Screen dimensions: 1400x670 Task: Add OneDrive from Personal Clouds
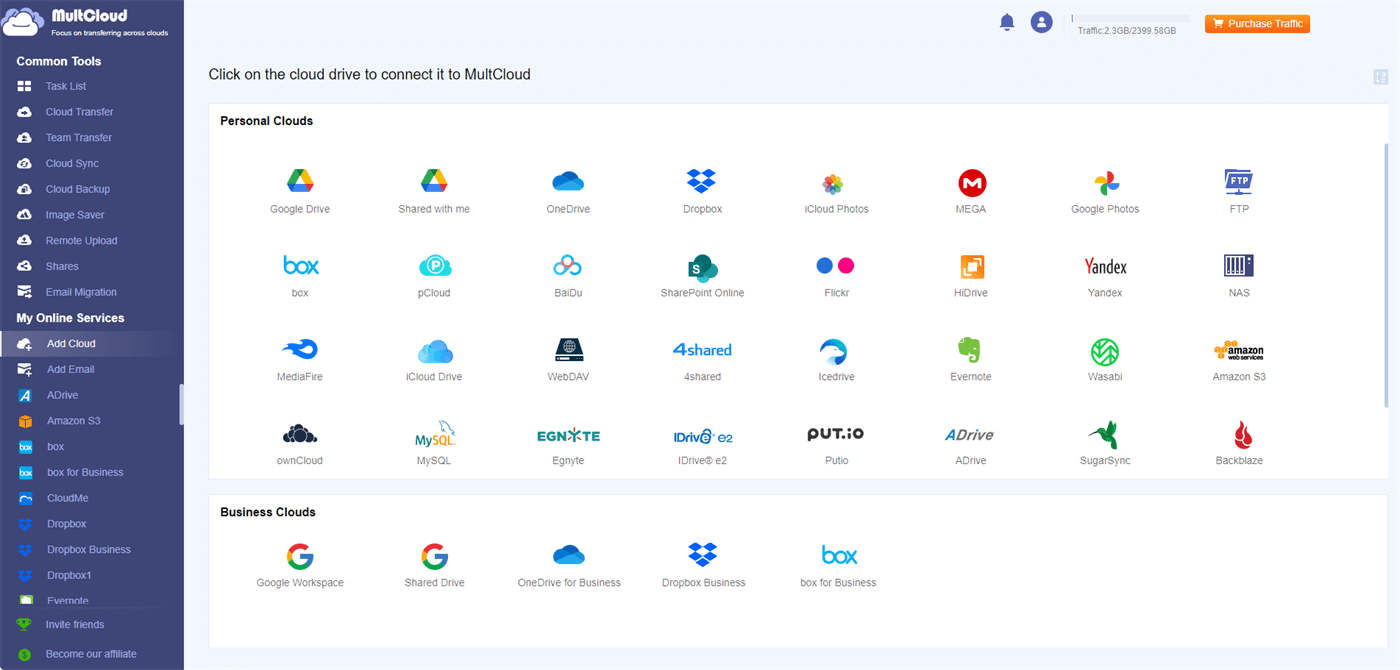point(568,191)
